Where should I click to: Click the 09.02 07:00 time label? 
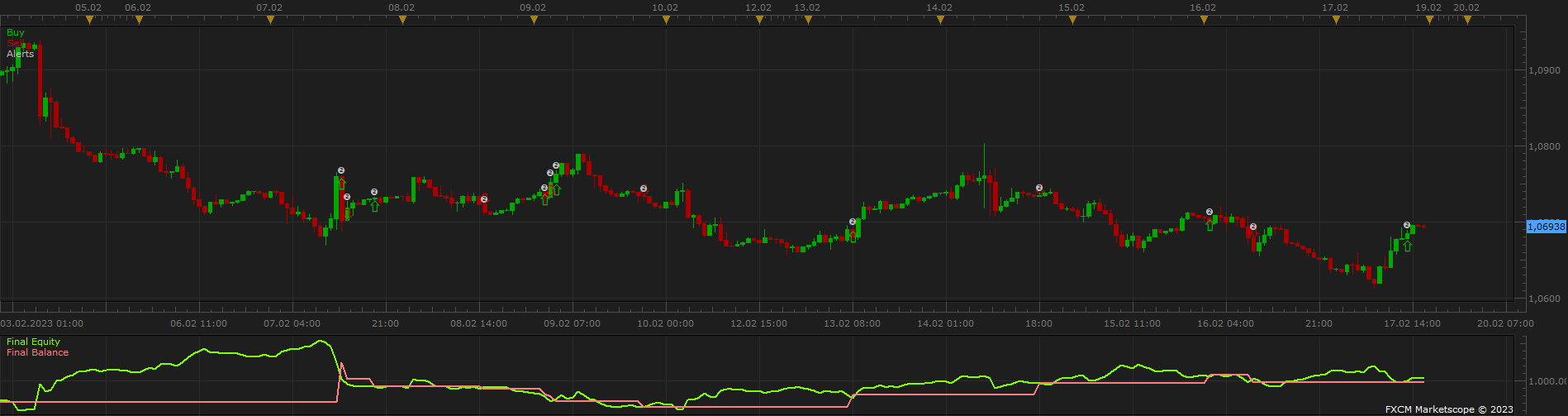click(x=572, y=323)
